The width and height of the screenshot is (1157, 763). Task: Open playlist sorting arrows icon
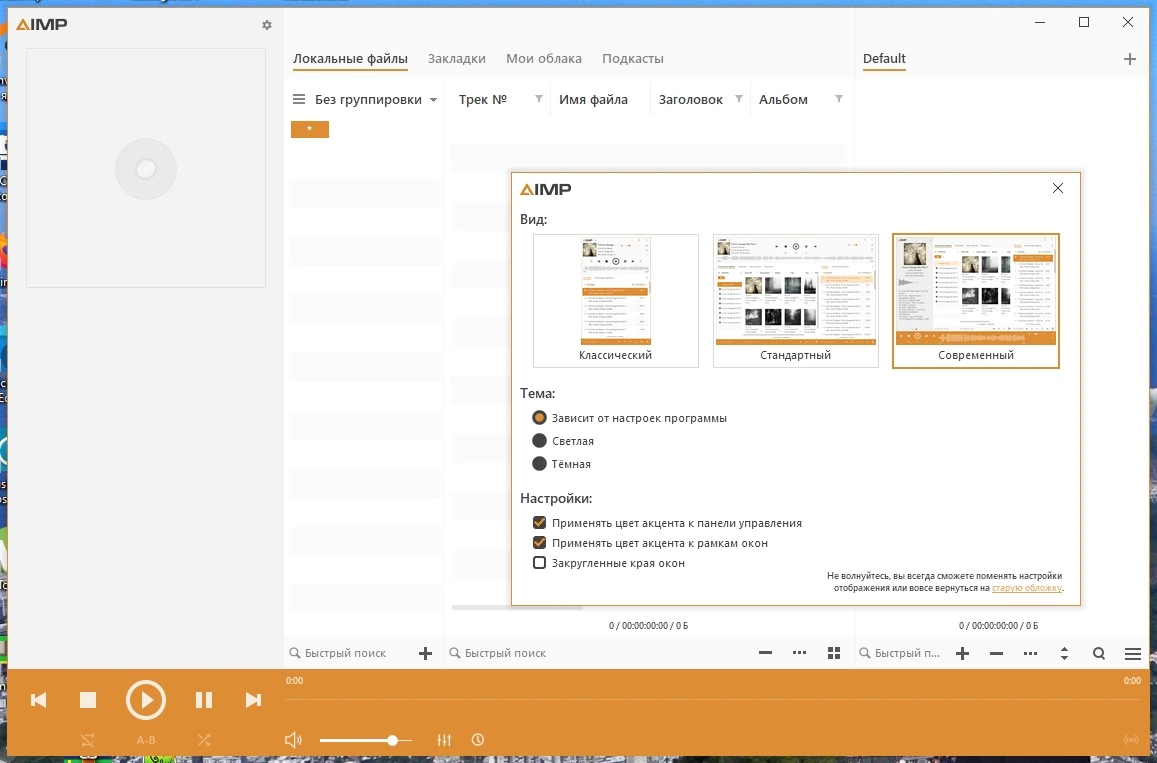(1064, 653)
